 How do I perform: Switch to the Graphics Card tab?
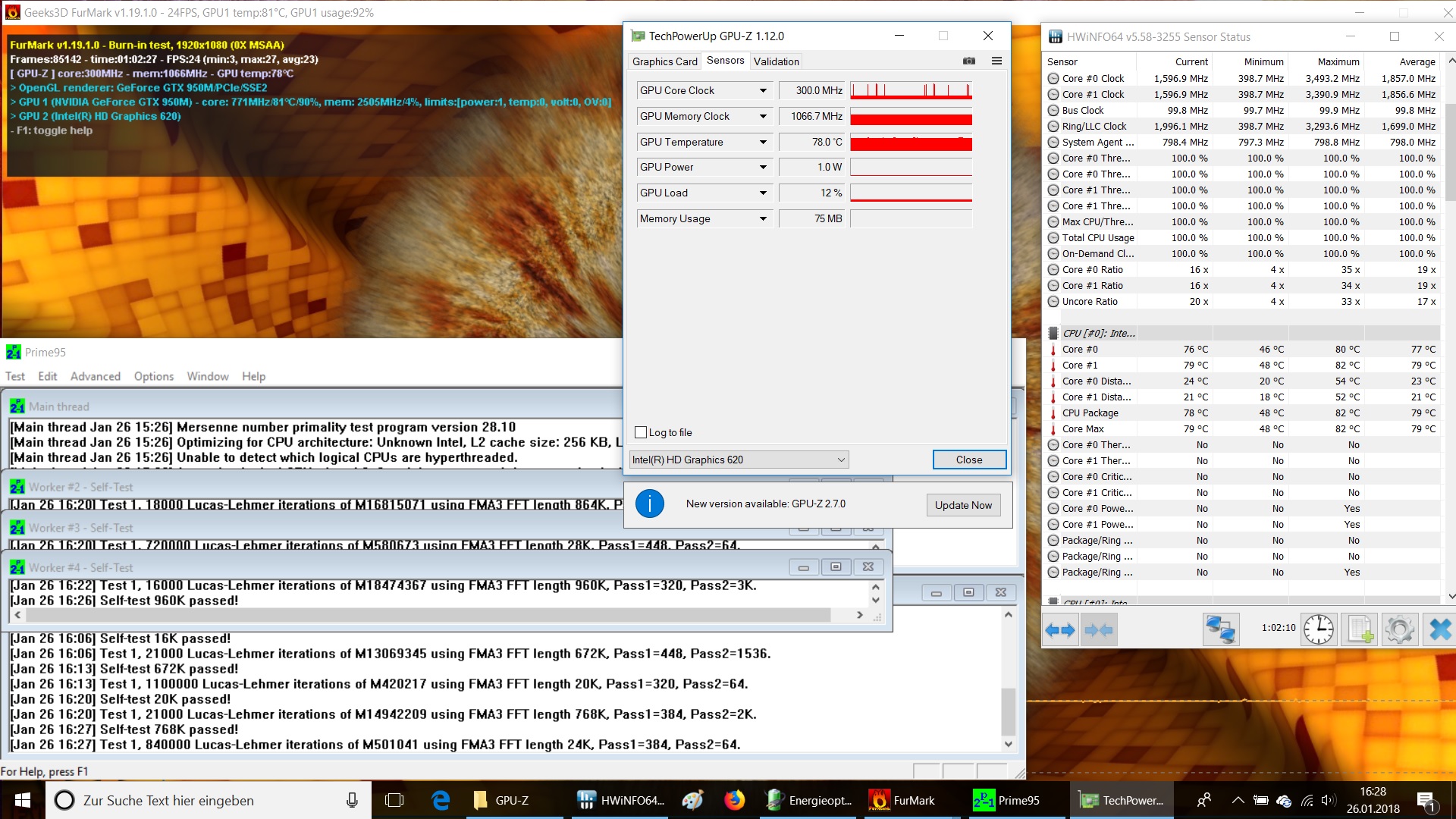(x=664, y=61)
